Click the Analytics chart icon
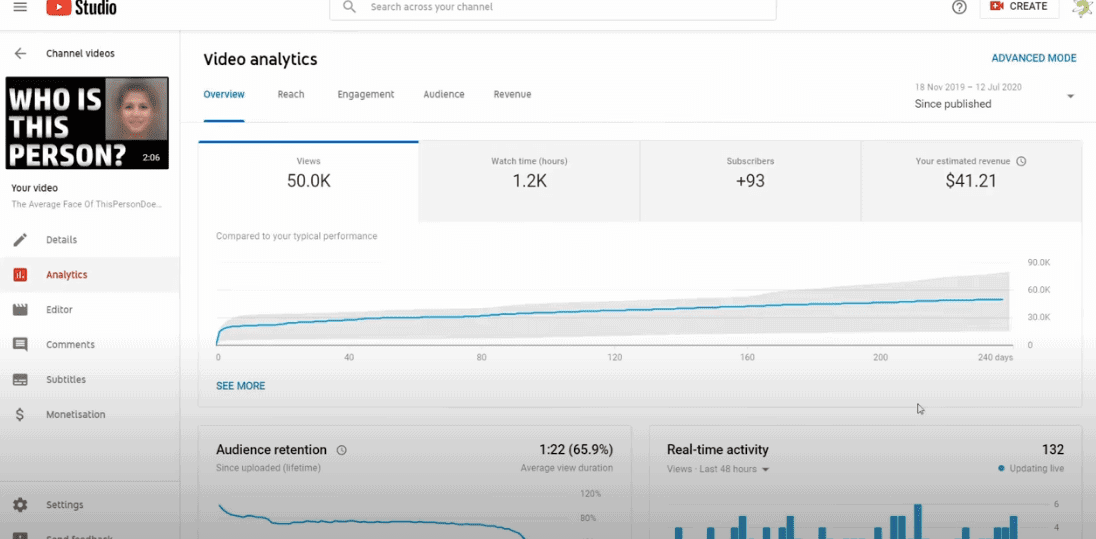Image resolution: width=1096 pixels, height=539 pixels. pos(20,275)
